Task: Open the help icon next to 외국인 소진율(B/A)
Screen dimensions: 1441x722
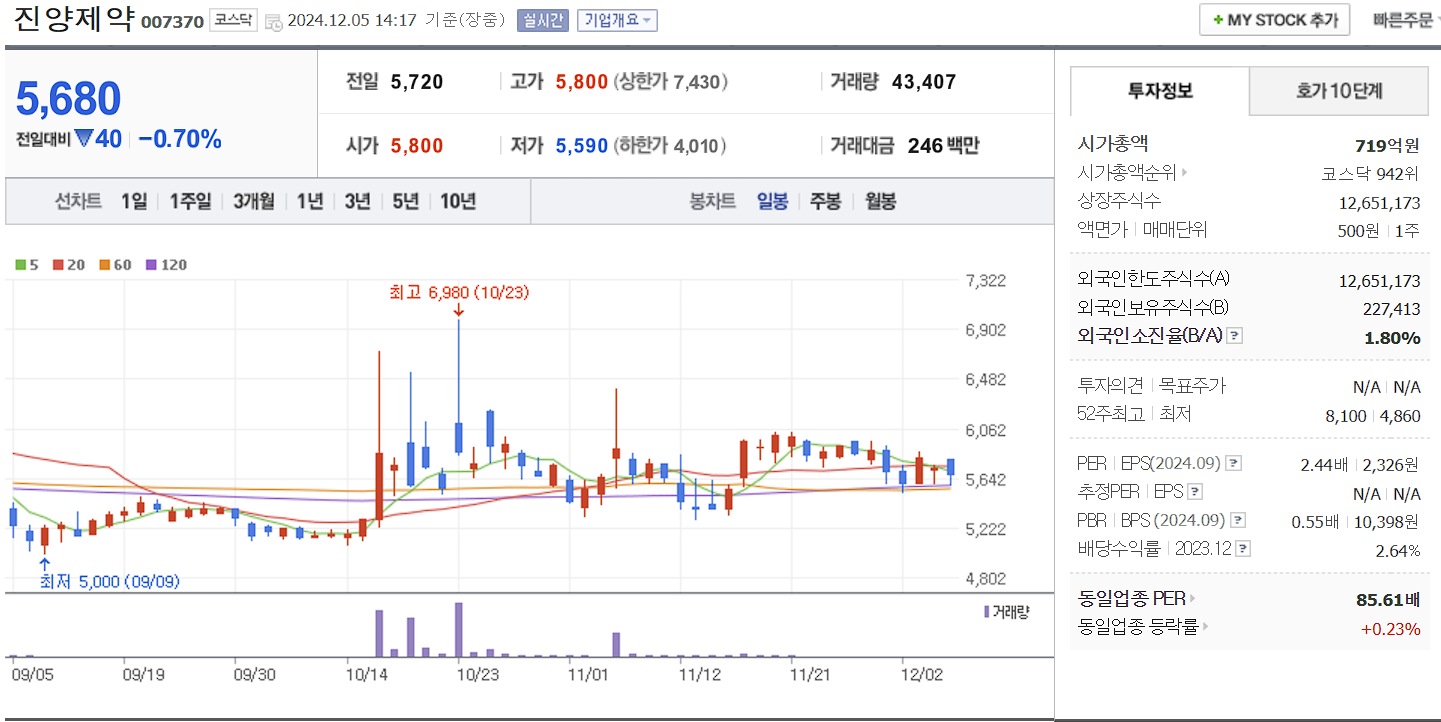Action: tap(1235, 337)
